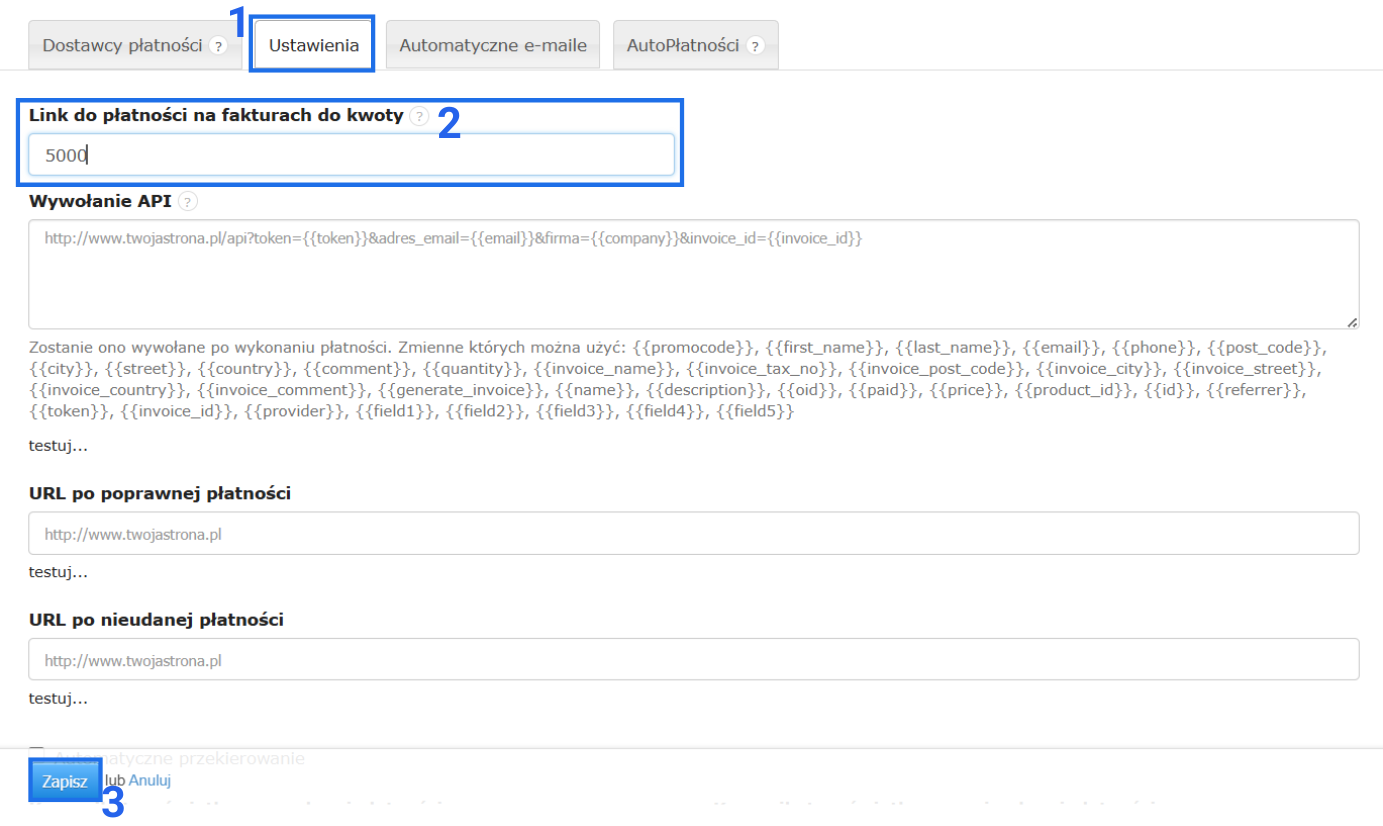Focus the invoice amount field containing 5000

(351, 155)
